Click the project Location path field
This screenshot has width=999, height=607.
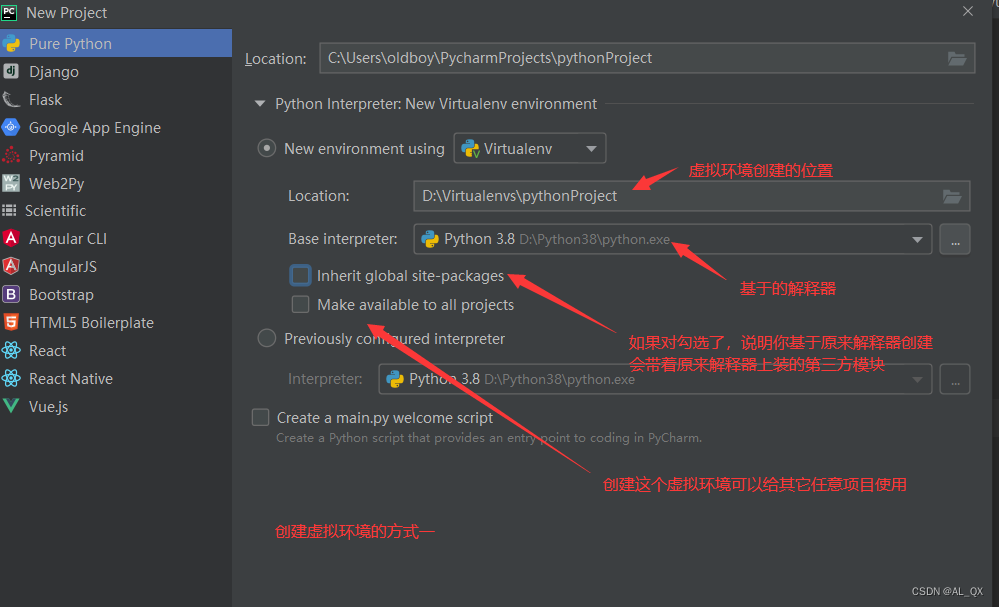click(x=647, y=58)
